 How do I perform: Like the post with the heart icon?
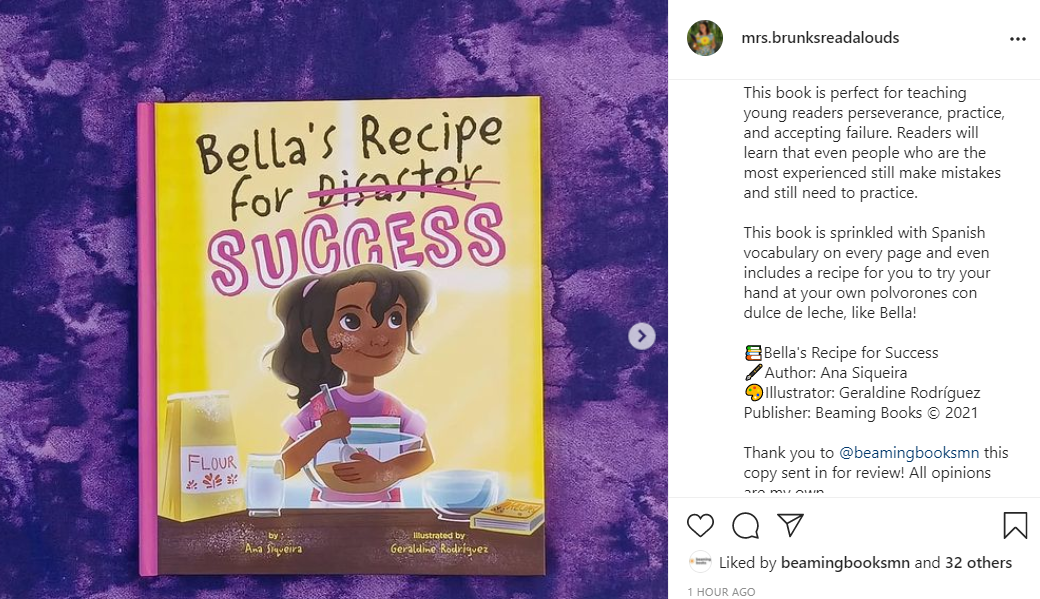tap(701, 525)
